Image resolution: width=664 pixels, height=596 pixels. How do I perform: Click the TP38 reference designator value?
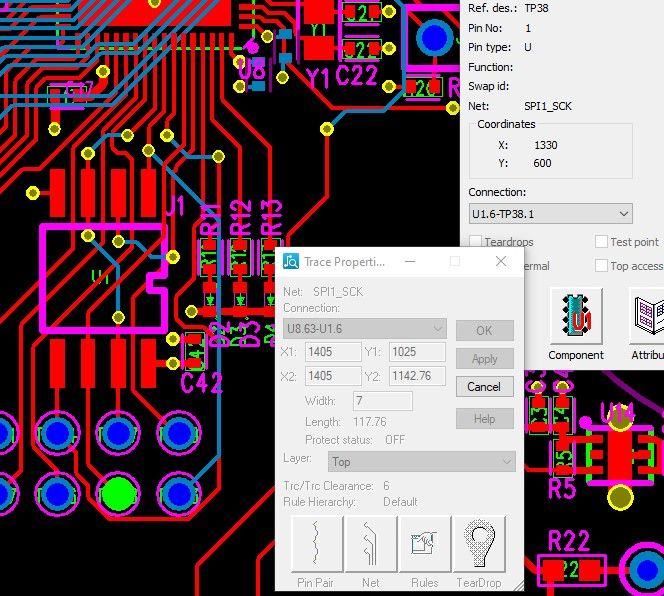(x=536, y=8)
